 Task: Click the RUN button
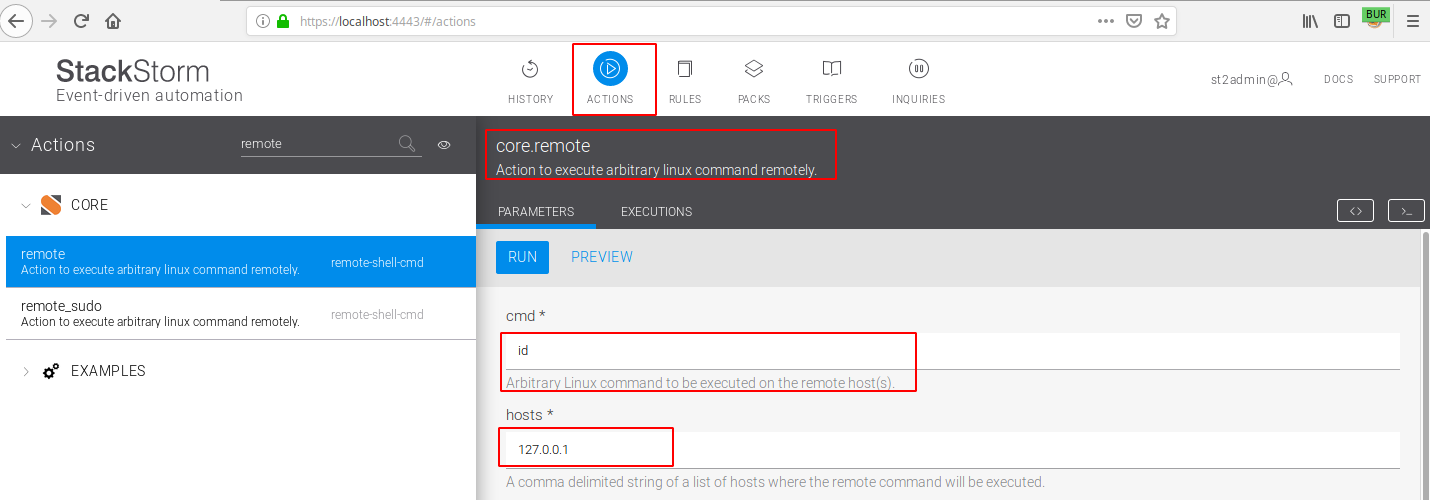click(x=522, y=257)
